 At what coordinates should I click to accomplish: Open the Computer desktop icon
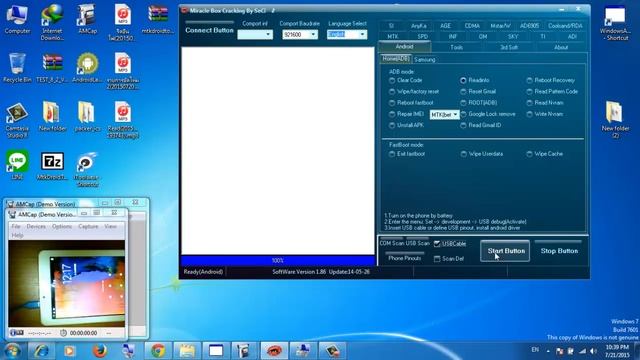(x=17, y=20)
